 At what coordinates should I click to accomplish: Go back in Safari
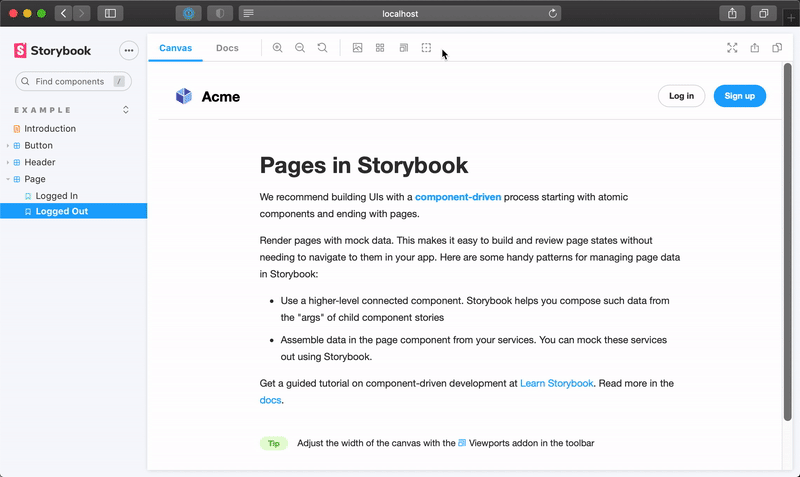click(63, 14)
